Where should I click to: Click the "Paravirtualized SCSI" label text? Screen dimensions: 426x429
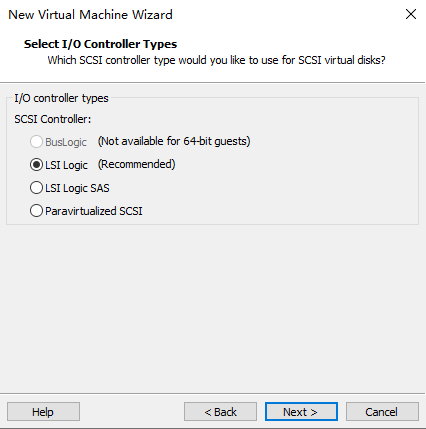(x=94, y=211)
